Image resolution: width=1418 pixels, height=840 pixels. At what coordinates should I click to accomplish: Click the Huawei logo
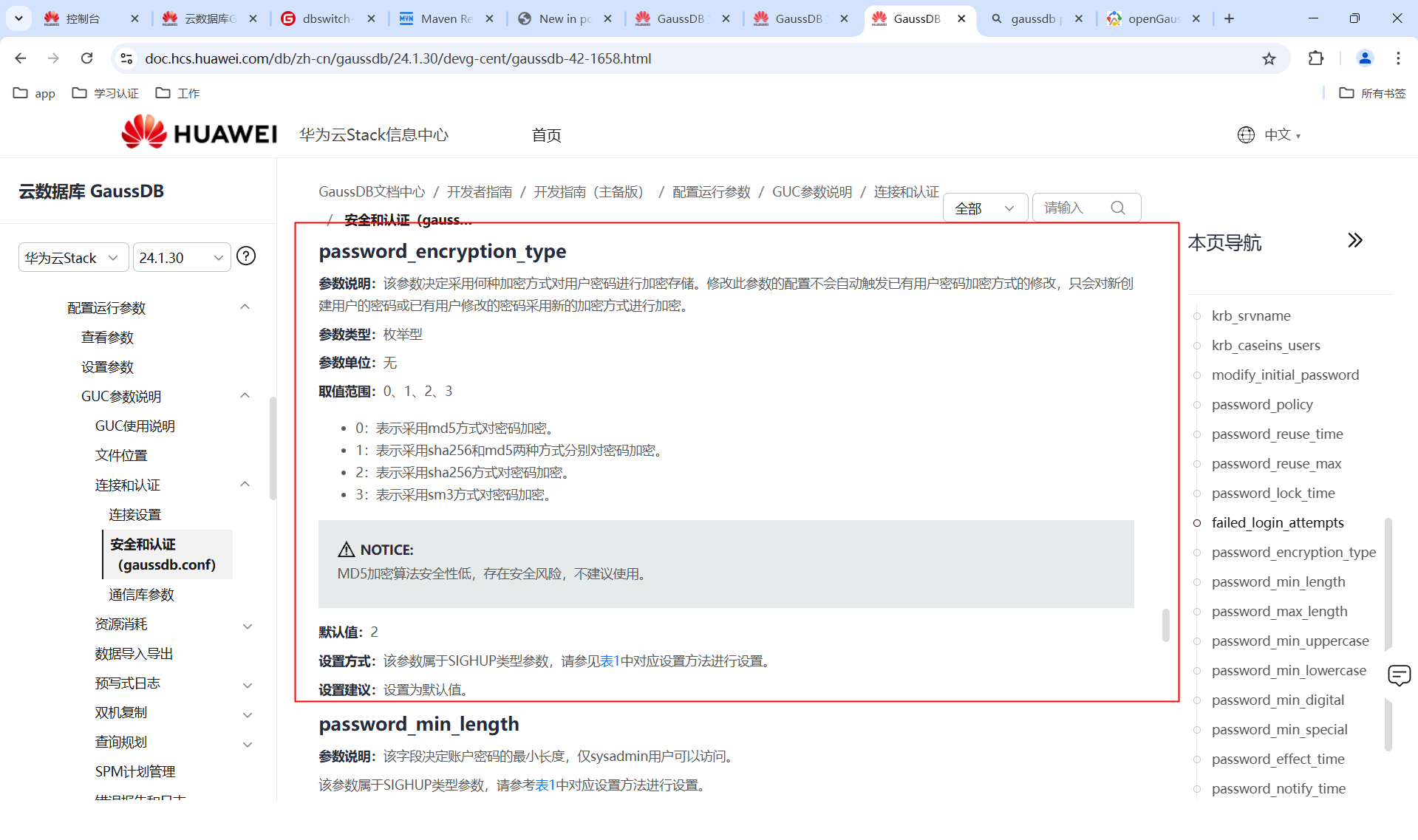tap(200, 133)
